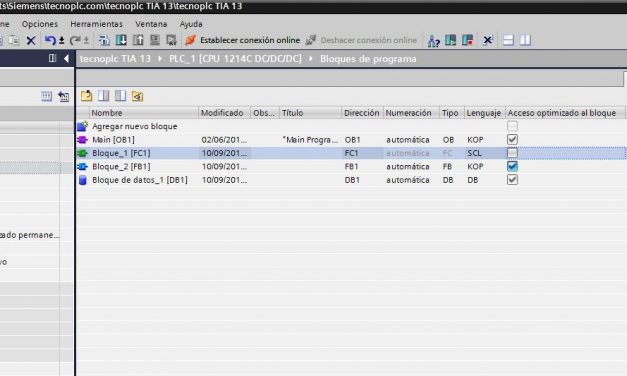627x376 pixels.
Task: Click the Tipo column header
Action: (x=451, y=113)
